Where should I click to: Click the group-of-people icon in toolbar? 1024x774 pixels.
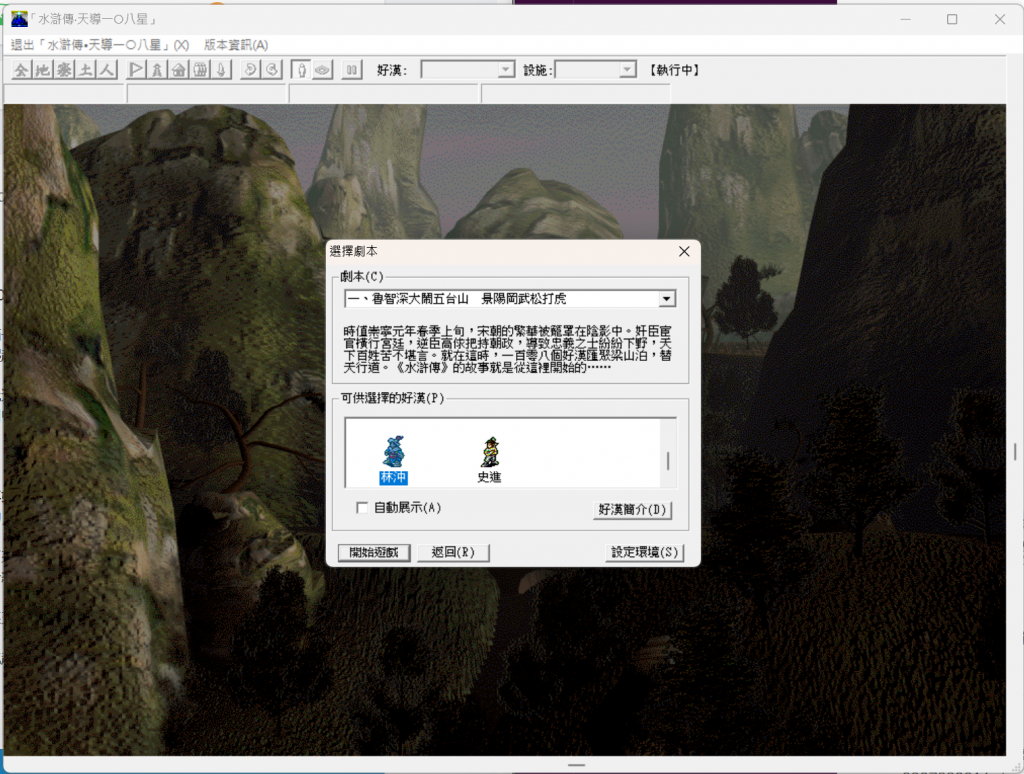coord(200,70)
